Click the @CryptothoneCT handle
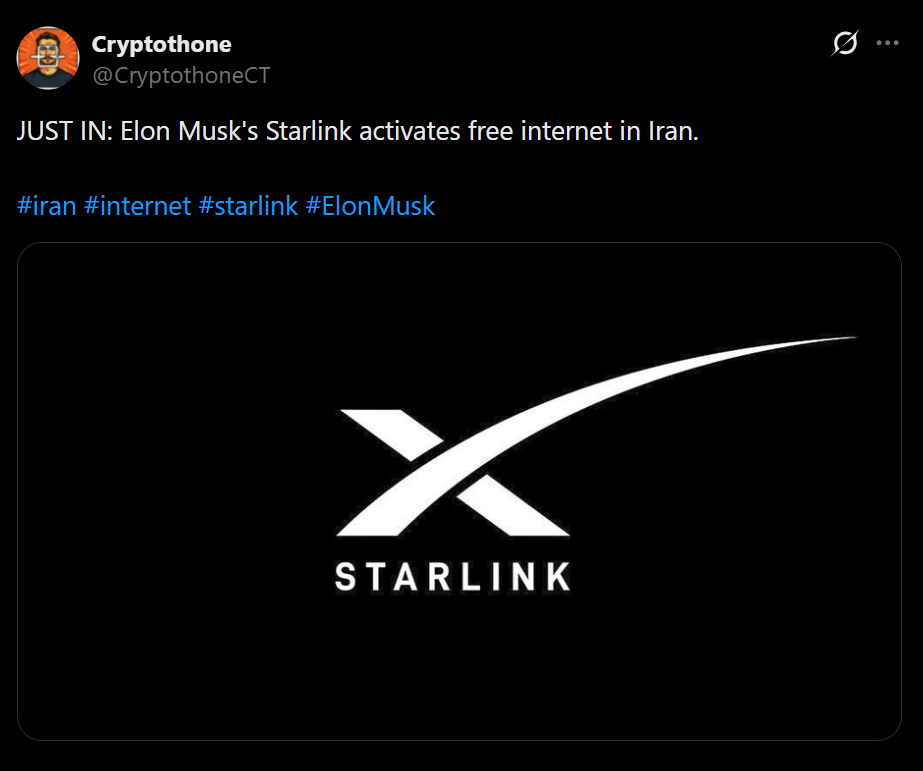923x771 pixels. tap(181, 75)
